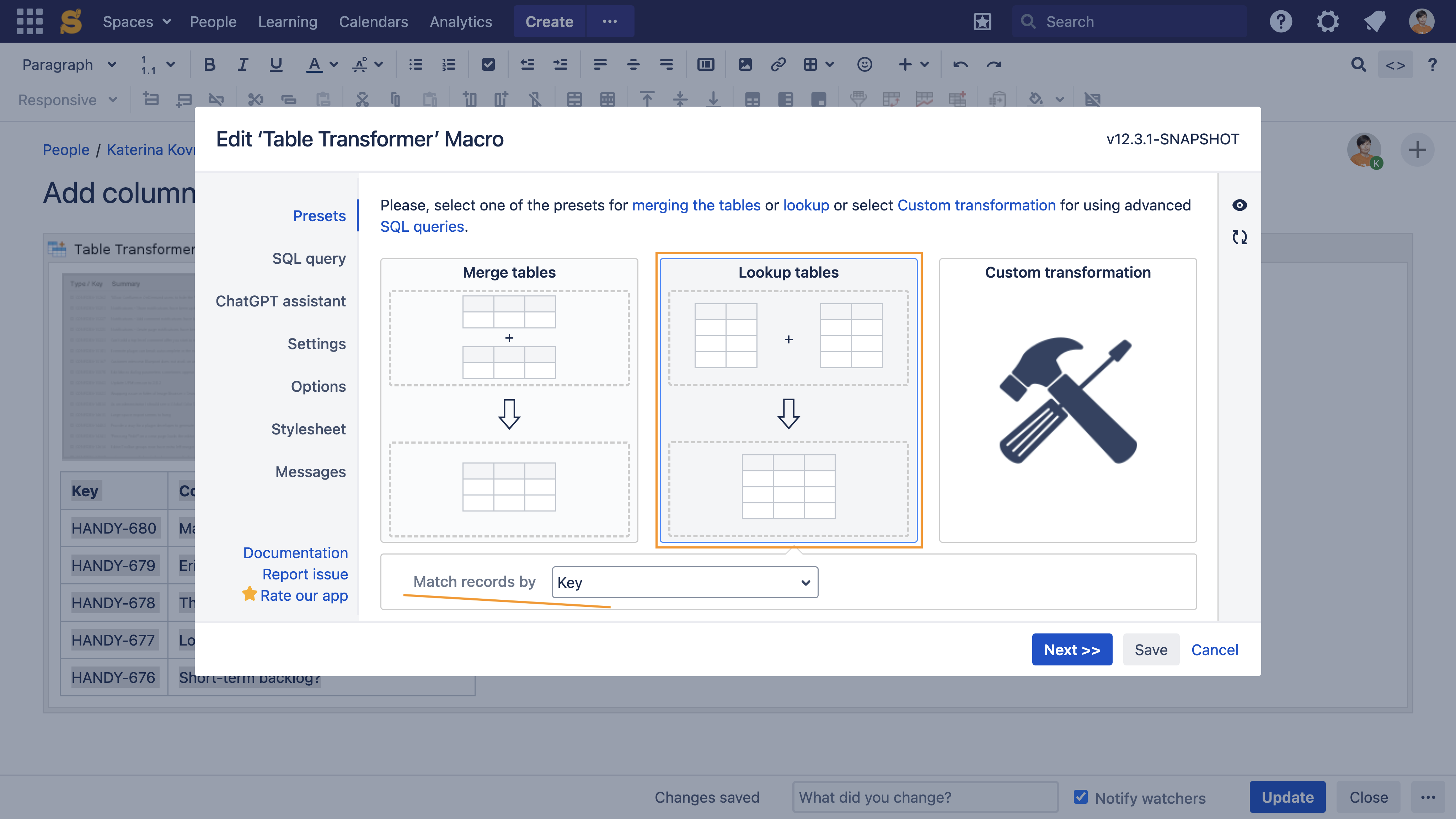Select Custom transformation preset

coord(1068,400)
